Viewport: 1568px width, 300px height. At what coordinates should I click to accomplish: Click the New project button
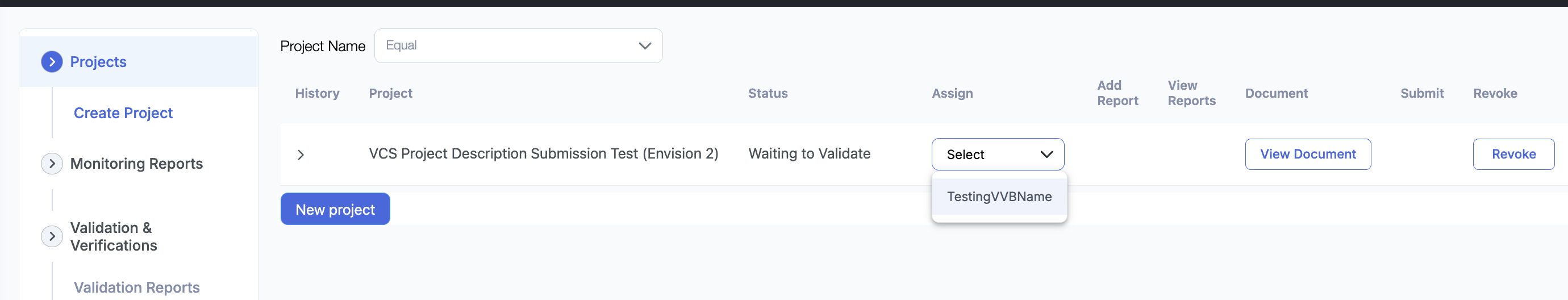(x=335, y=209)
